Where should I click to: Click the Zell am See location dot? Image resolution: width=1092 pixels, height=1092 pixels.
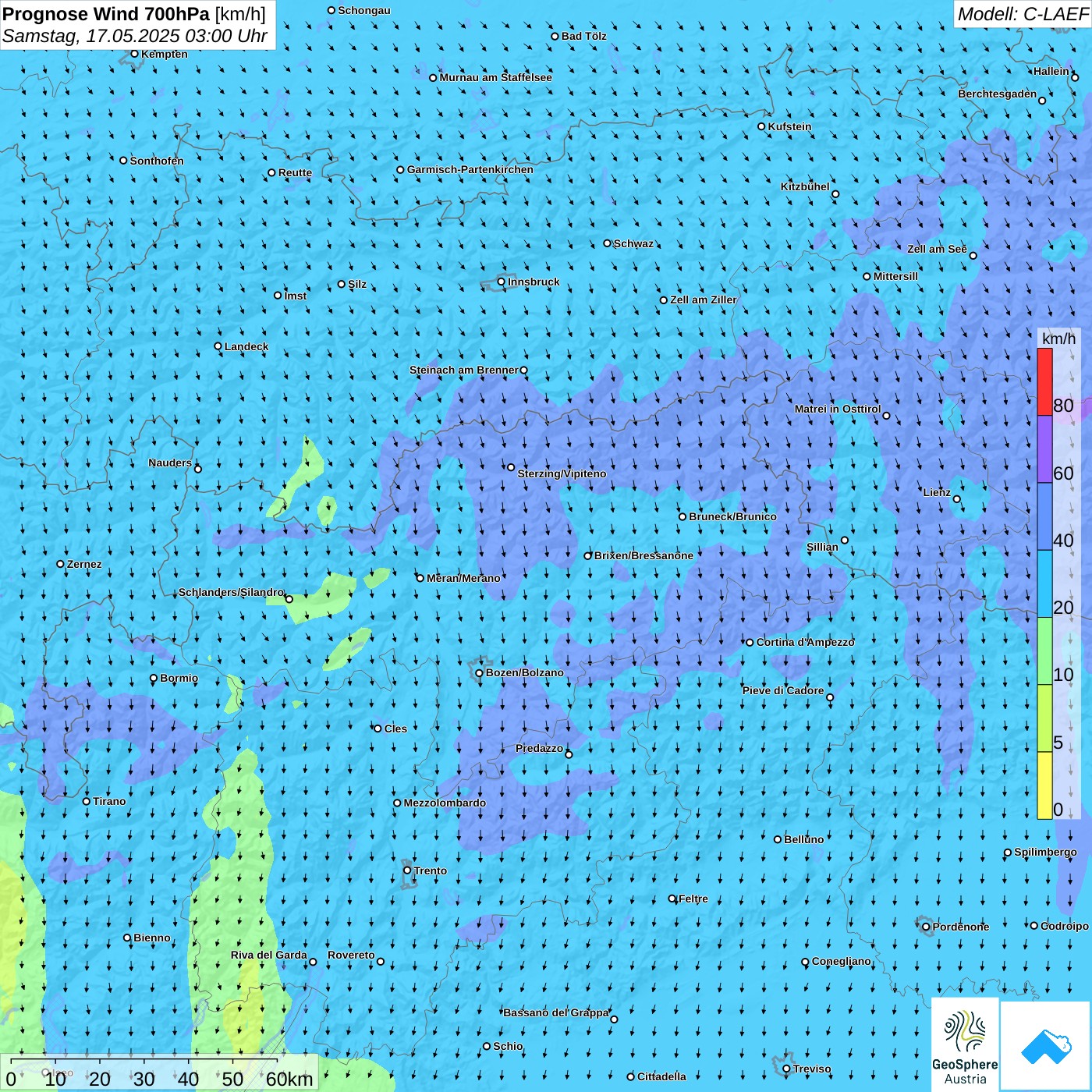pos(973,255)
